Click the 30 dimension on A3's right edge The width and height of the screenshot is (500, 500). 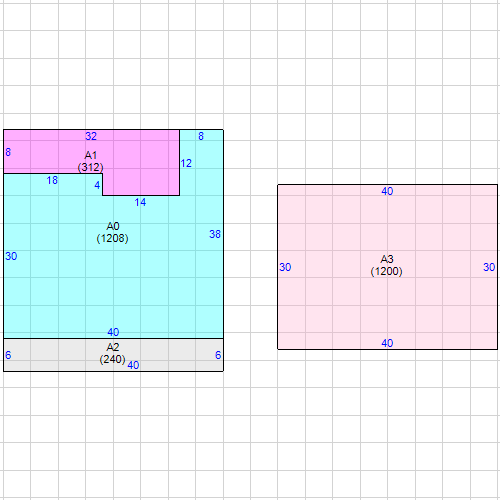point(489,267)
